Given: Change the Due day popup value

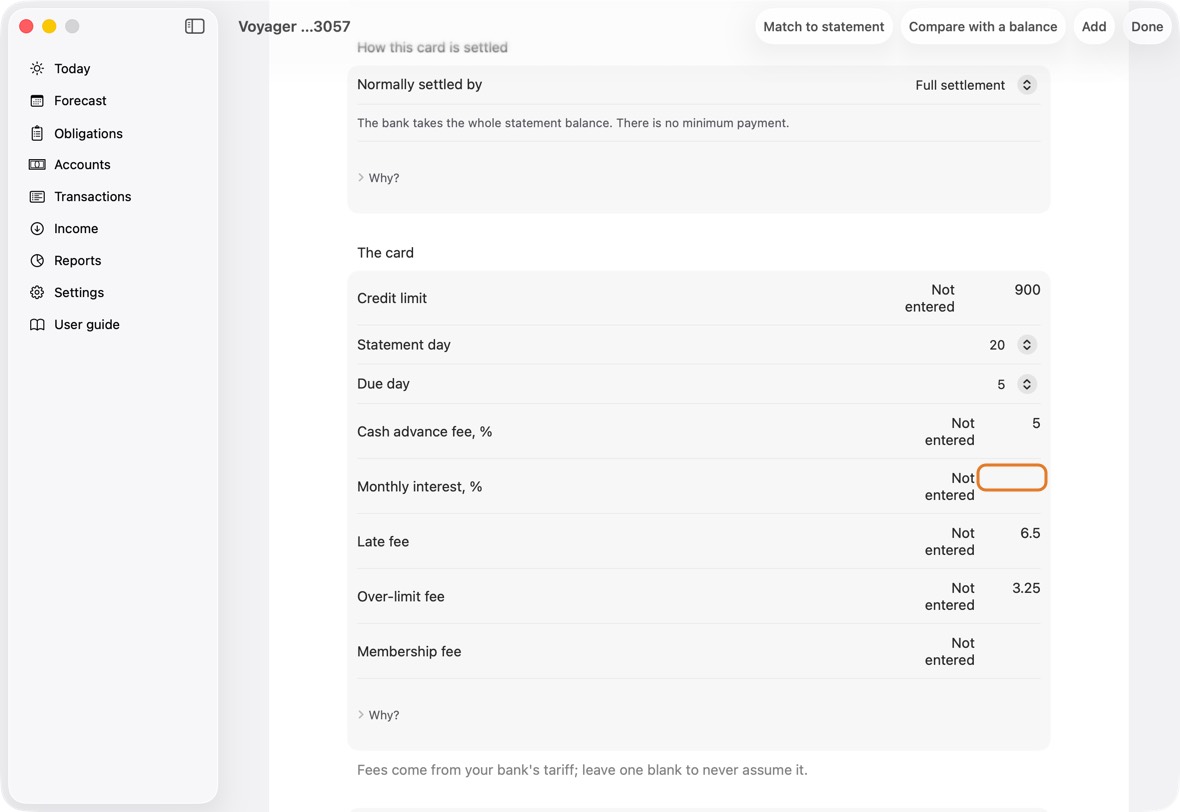Looking at the screenshot, I should (x=1017, y=384).
